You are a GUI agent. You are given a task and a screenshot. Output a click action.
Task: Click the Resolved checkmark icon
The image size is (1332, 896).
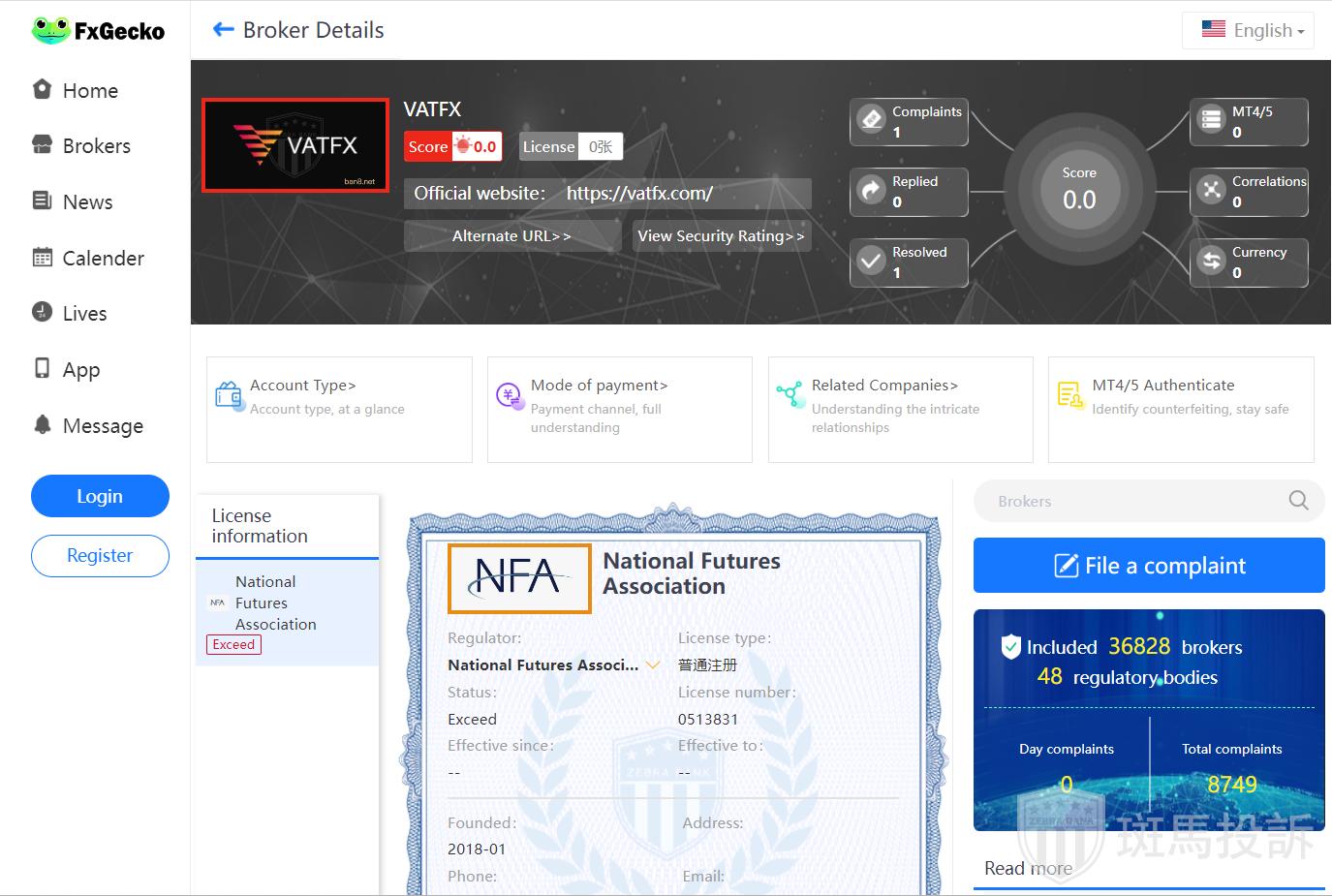click(872, 262)
